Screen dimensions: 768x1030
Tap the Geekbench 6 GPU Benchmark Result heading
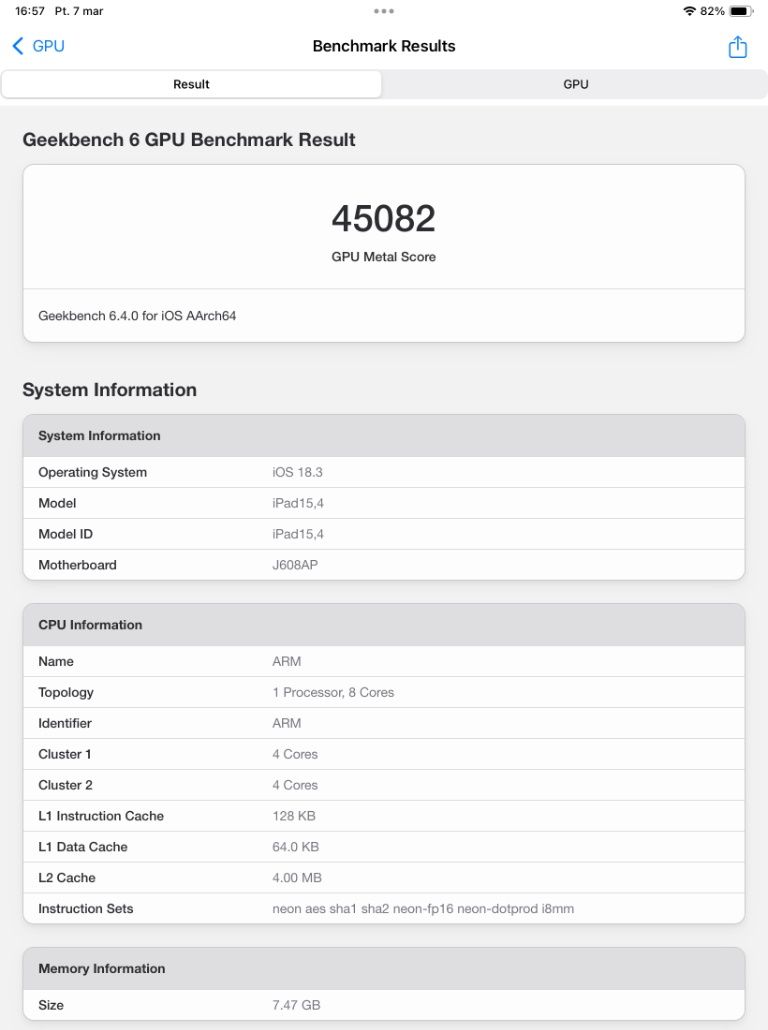189,140
